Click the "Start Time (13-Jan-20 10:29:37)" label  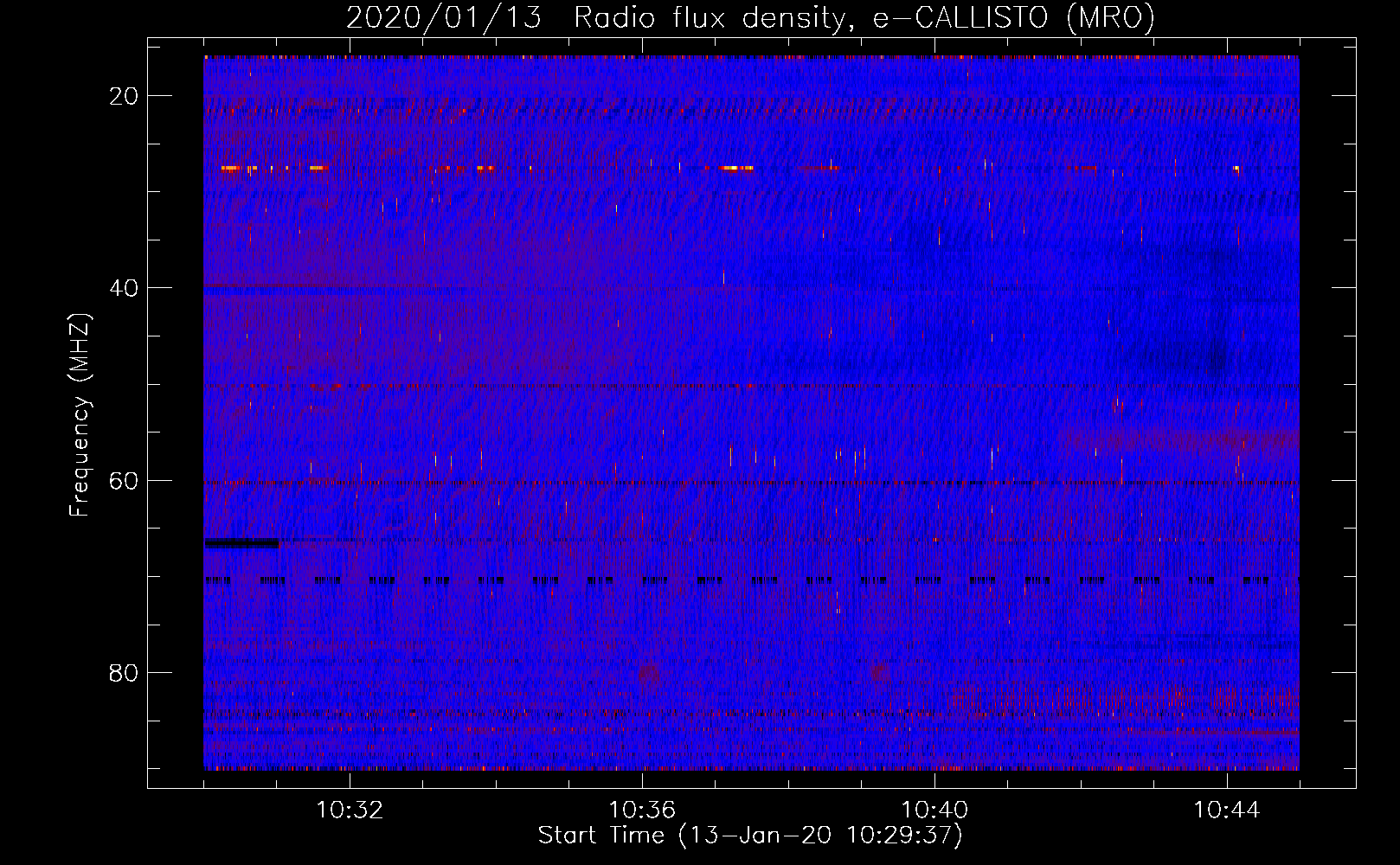click(x=750, y=836)
